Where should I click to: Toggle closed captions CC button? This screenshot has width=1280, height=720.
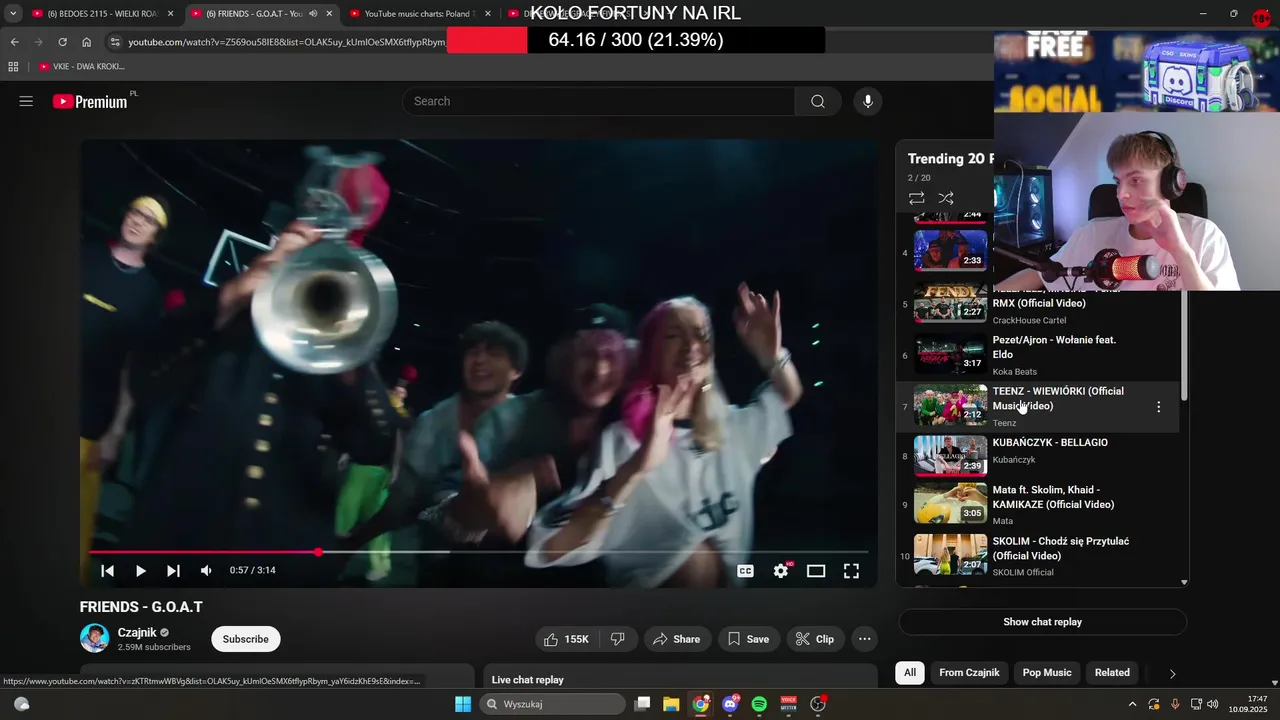click(745, 570)
